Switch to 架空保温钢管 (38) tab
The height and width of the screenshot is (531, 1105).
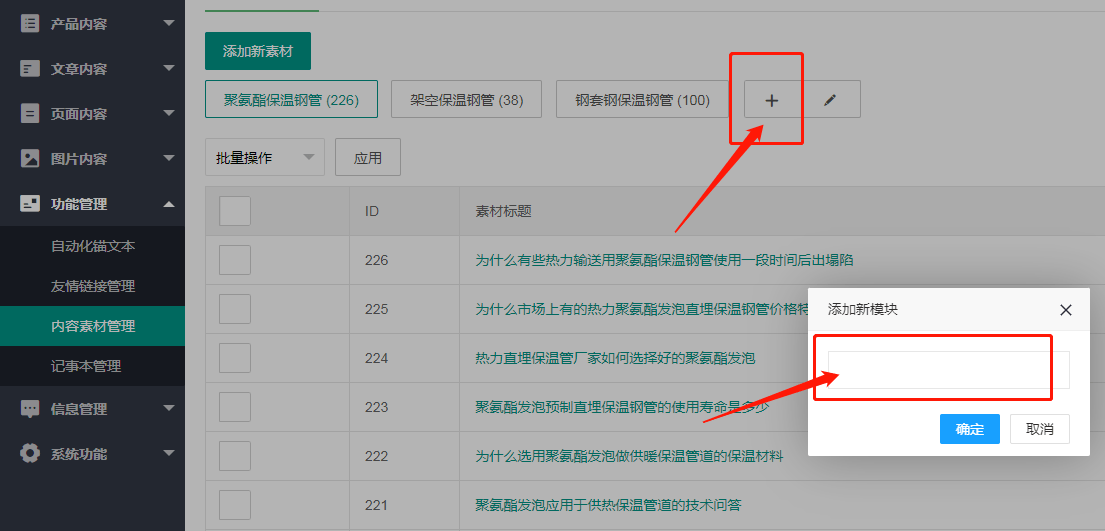pos(466,100)
